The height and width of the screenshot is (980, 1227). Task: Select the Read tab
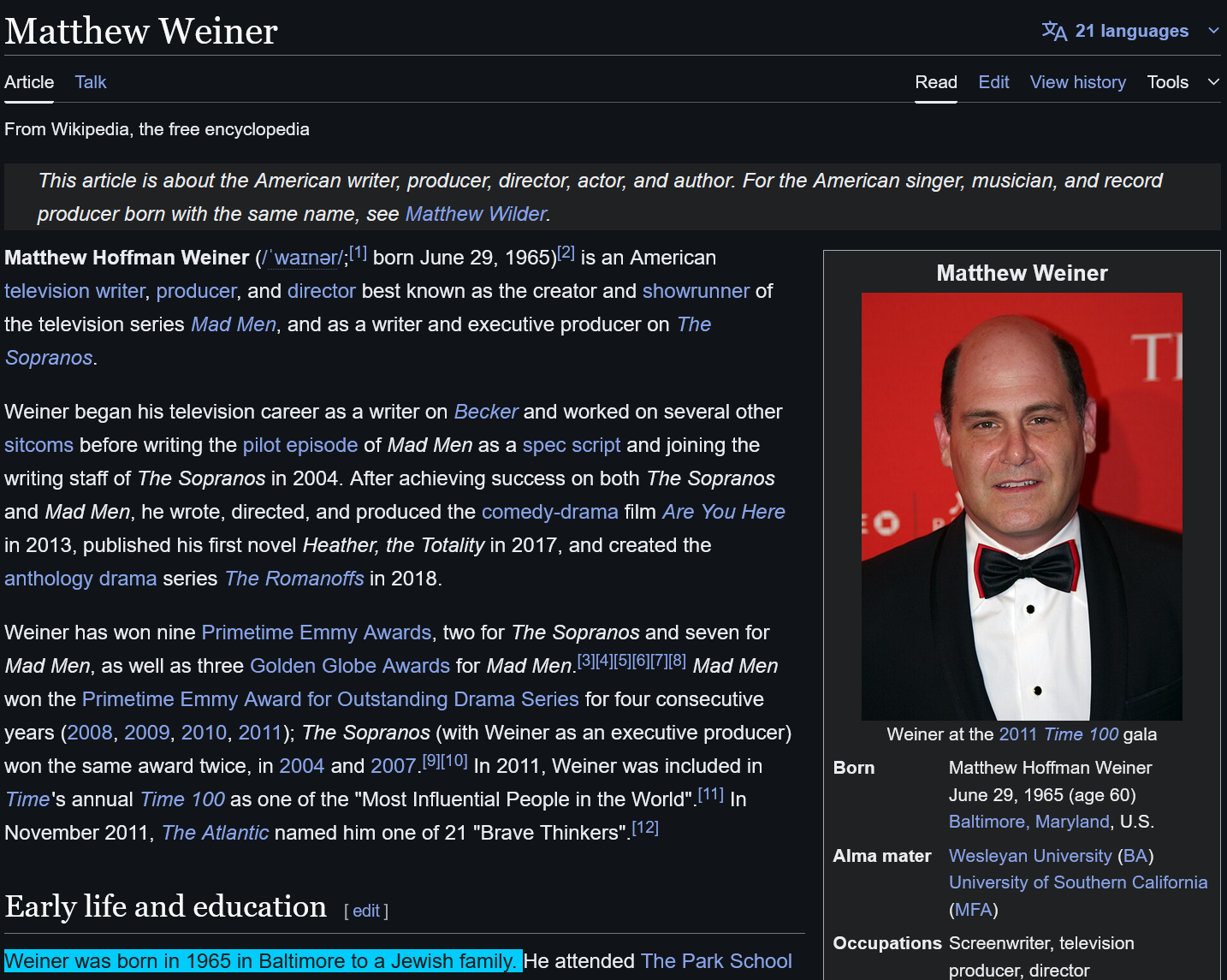936,82
